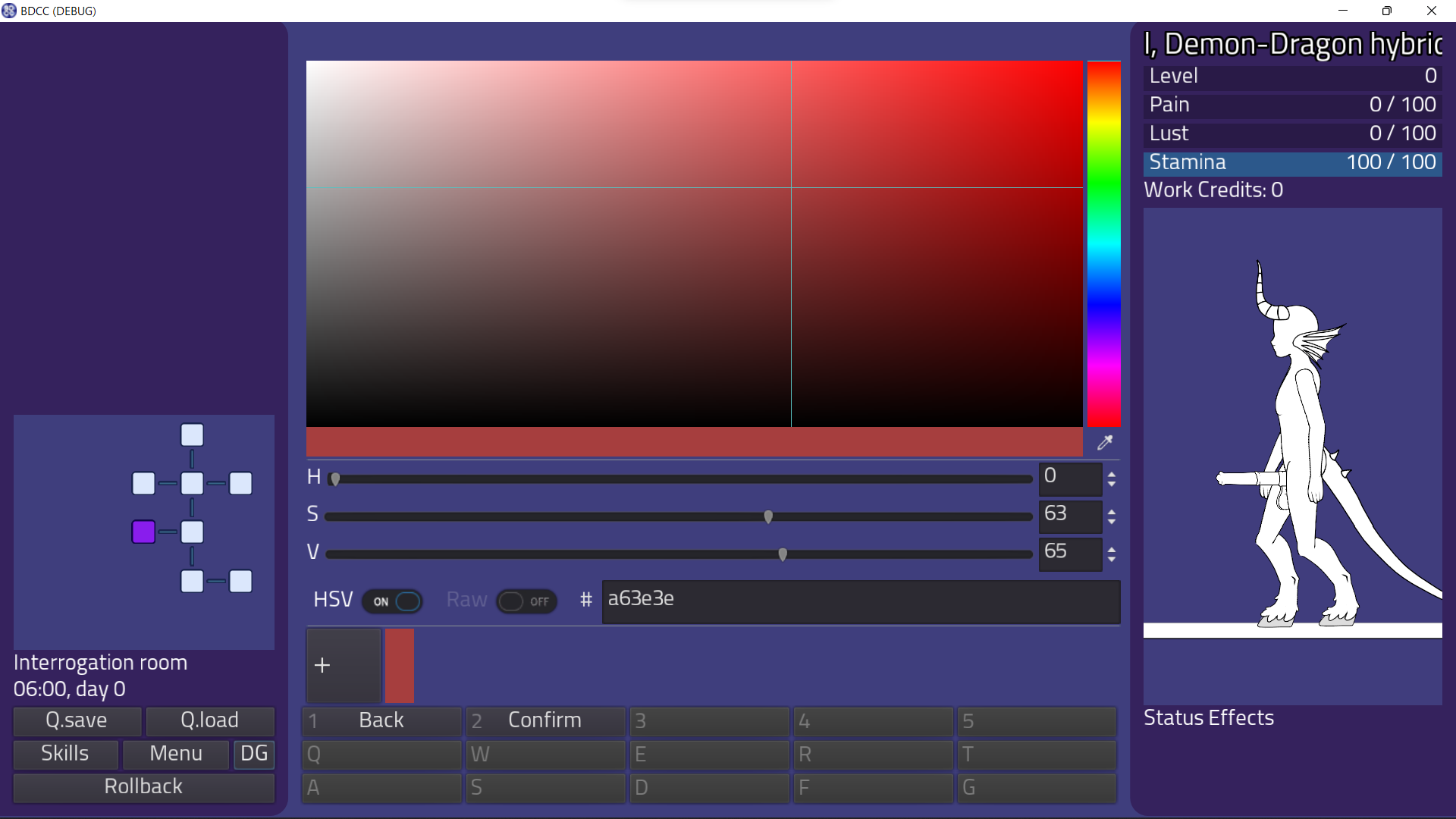This screenshot has height=819, width=1456.
Task: Click decrement arrow of S value
Action: click(x=1112, y=522)
